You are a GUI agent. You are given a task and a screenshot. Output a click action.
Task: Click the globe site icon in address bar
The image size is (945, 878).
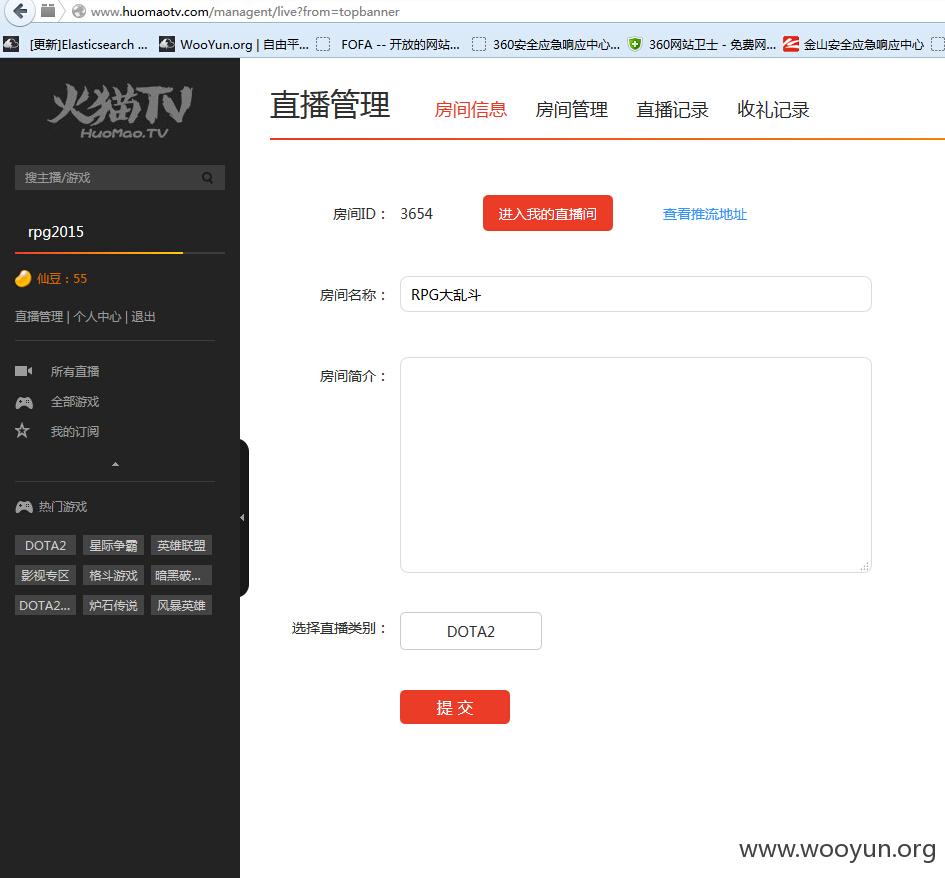[x=78, y=11]
